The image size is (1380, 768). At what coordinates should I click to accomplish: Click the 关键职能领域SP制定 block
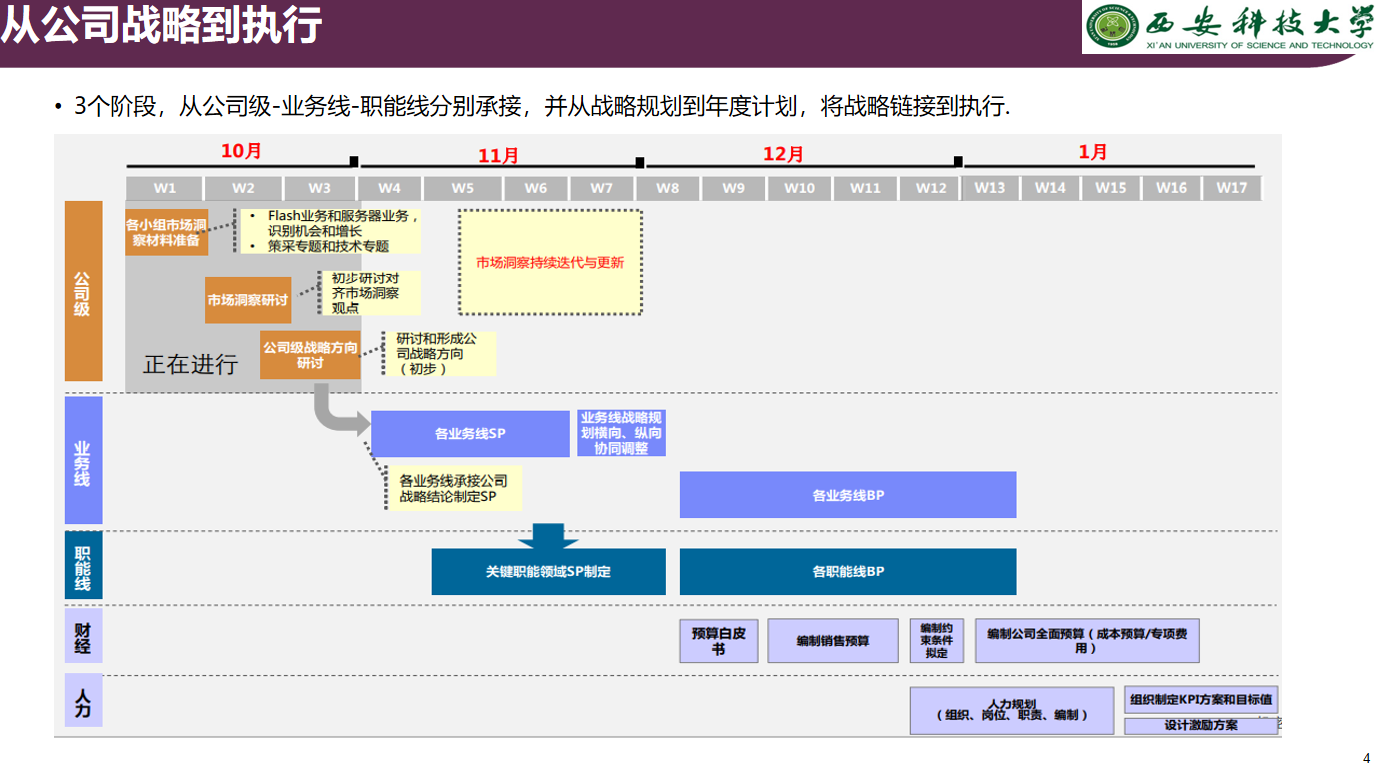pyautogui.click(x=548, y=572)
